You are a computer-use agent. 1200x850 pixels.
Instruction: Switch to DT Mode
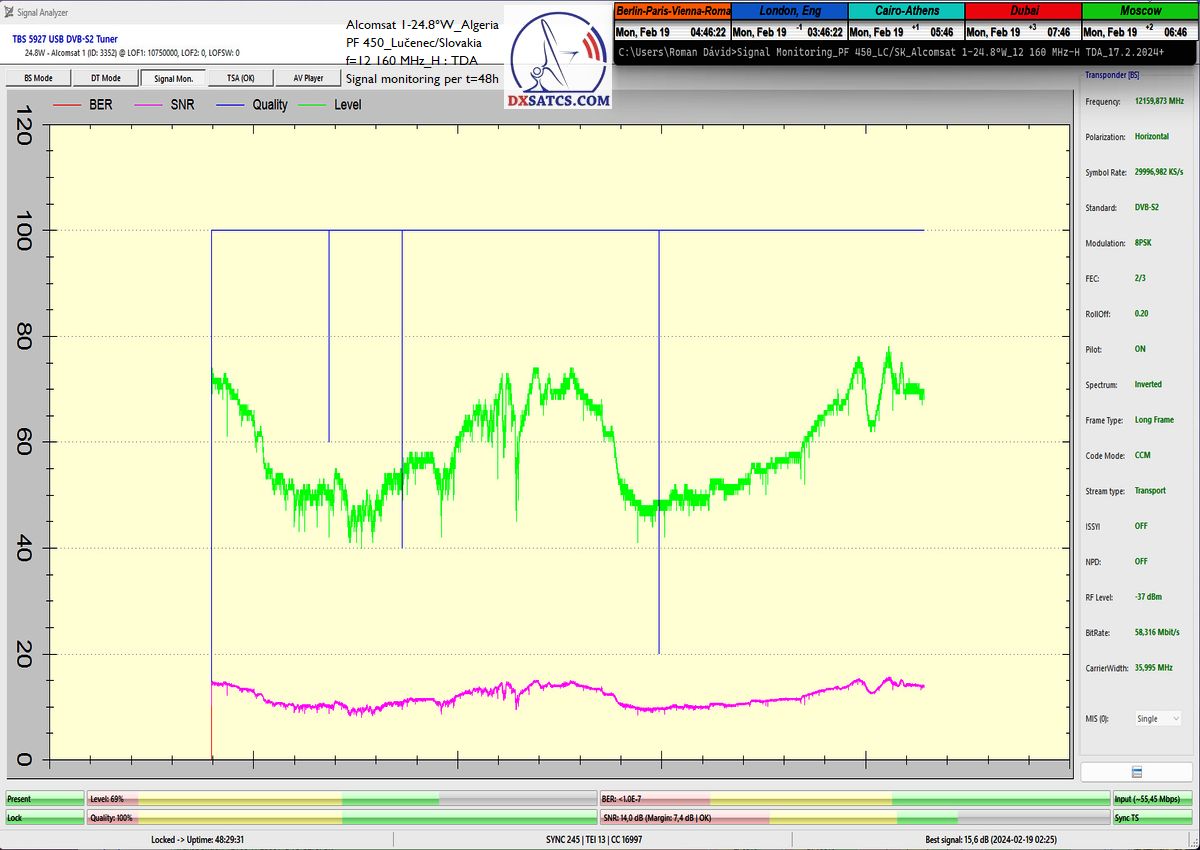pos(105,78)
